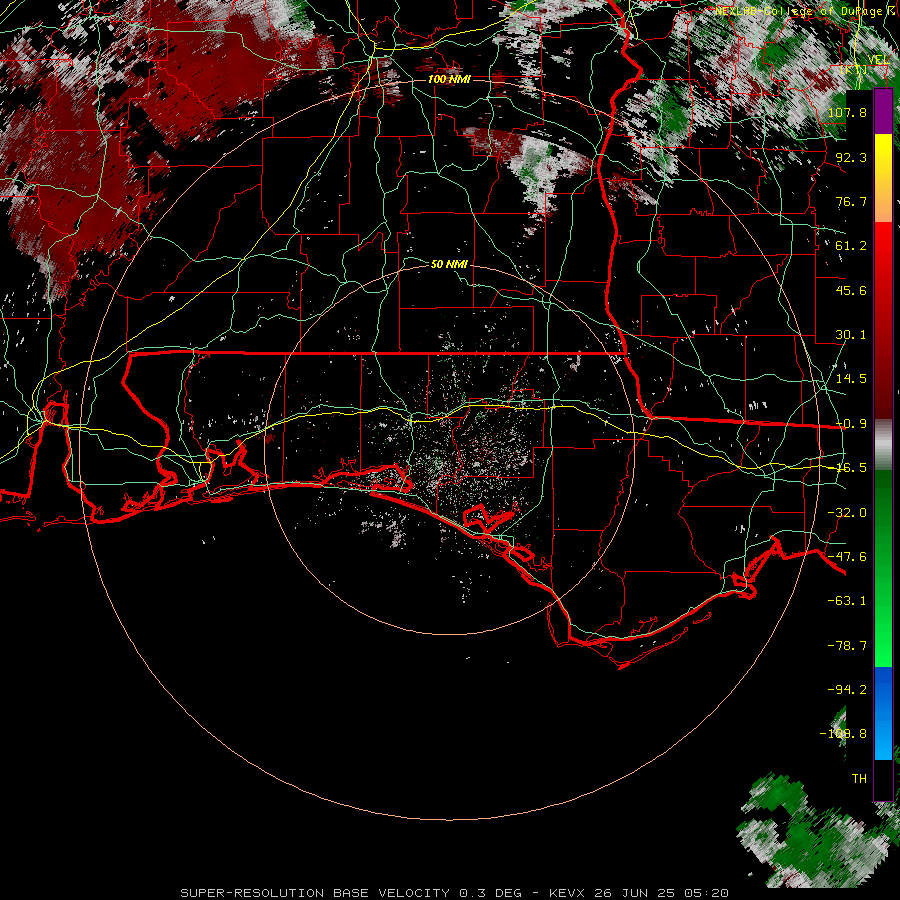Click the KEVX station identifier in the footer
The width and height of the screenshot is (900, 900).
click(567, 893)
